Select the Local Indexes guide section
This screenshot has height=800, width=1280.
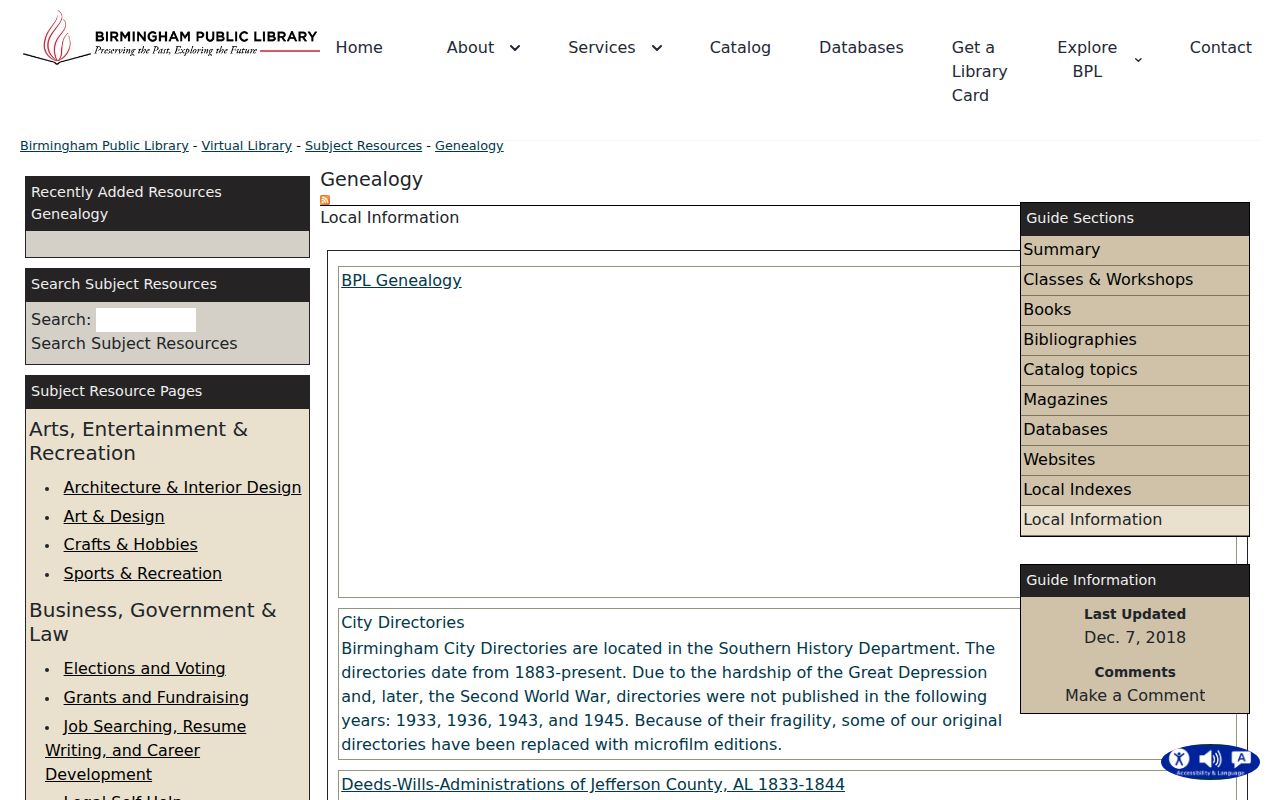pyautogui.click(x=1135, y=490)
